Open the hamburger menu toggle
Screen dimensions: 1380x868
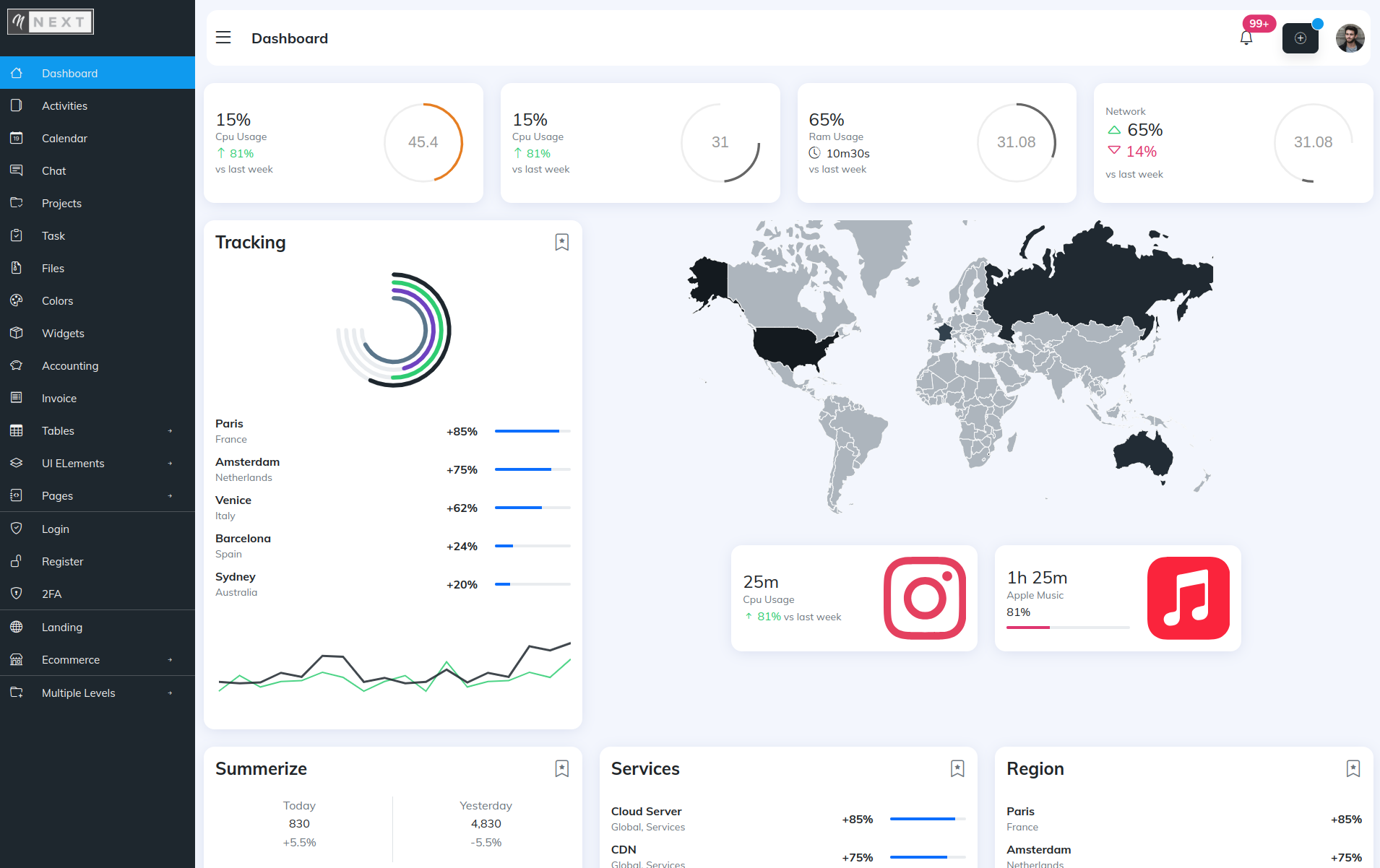[223, 38]
